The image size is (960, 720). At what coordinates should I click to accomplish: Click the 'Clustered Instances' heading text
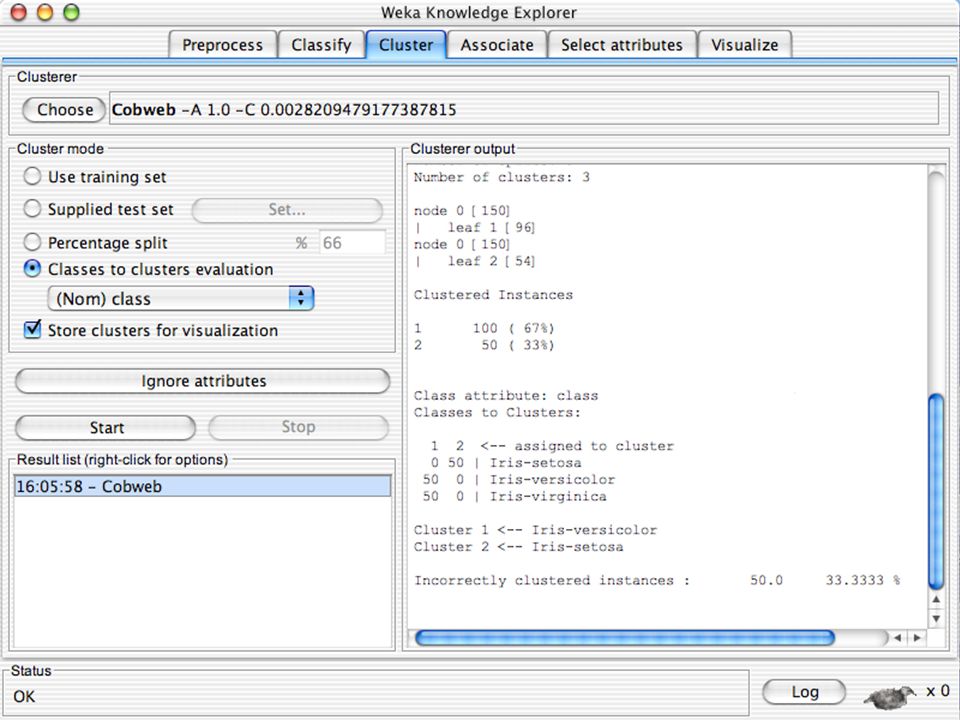pyautogui.click(x=493, y=294)
